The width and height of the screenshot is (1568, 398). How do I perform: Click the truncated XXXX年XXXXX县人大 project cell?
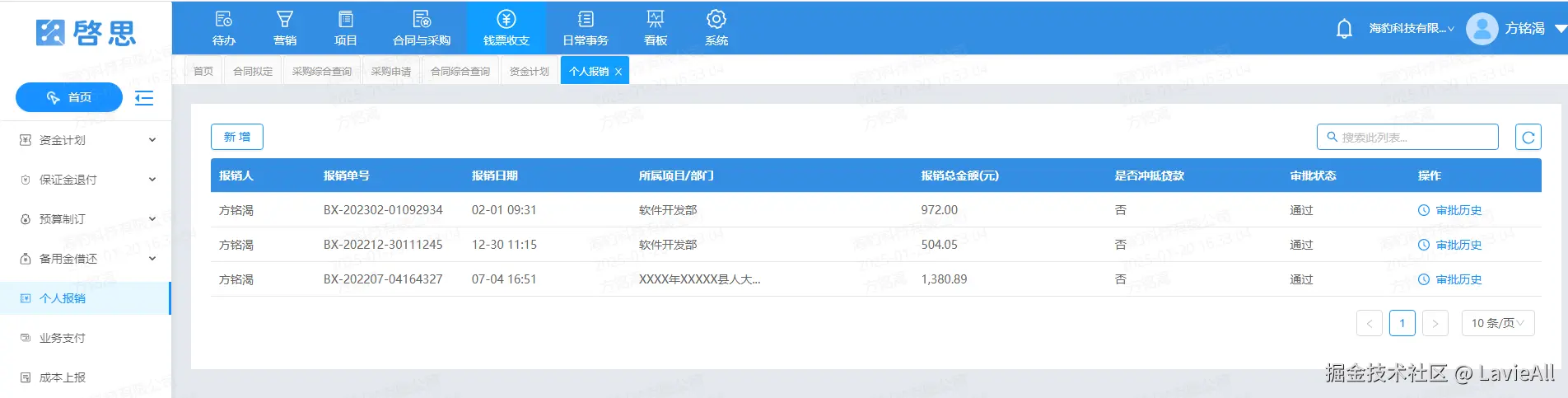click(x=700, y=279)
